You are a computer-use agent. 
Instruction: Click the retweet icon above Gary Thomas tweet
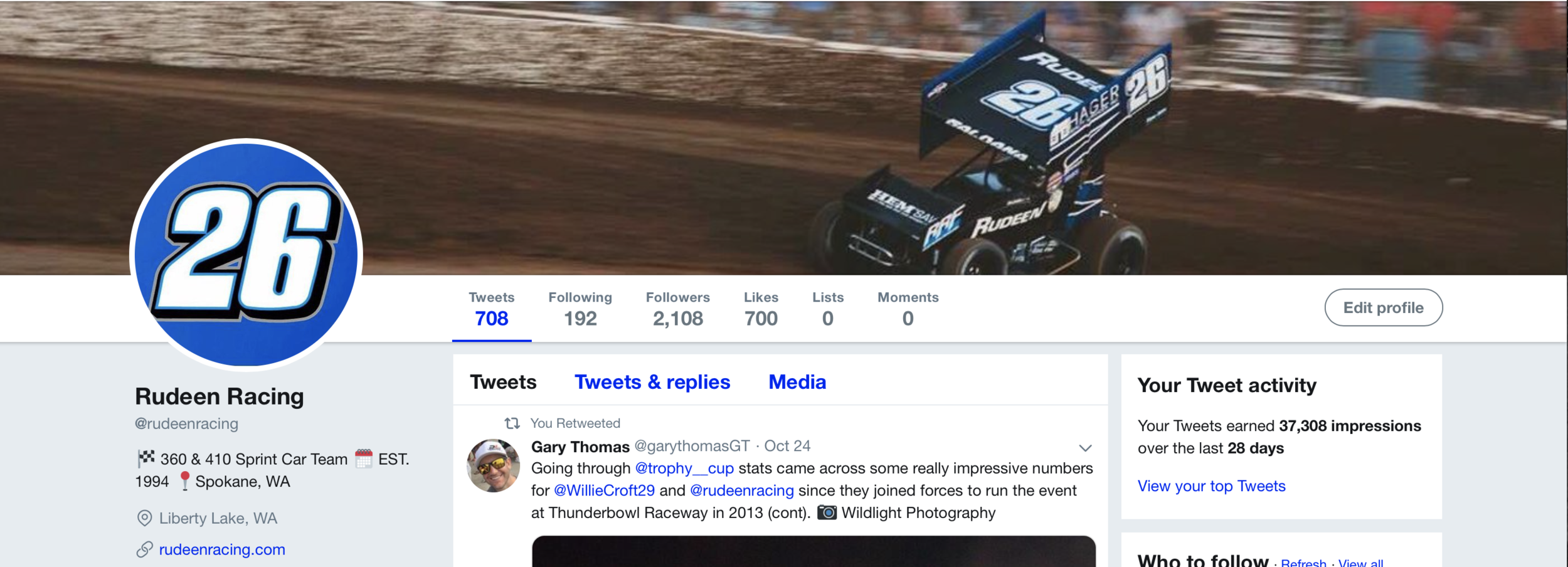tap(512, 423)
